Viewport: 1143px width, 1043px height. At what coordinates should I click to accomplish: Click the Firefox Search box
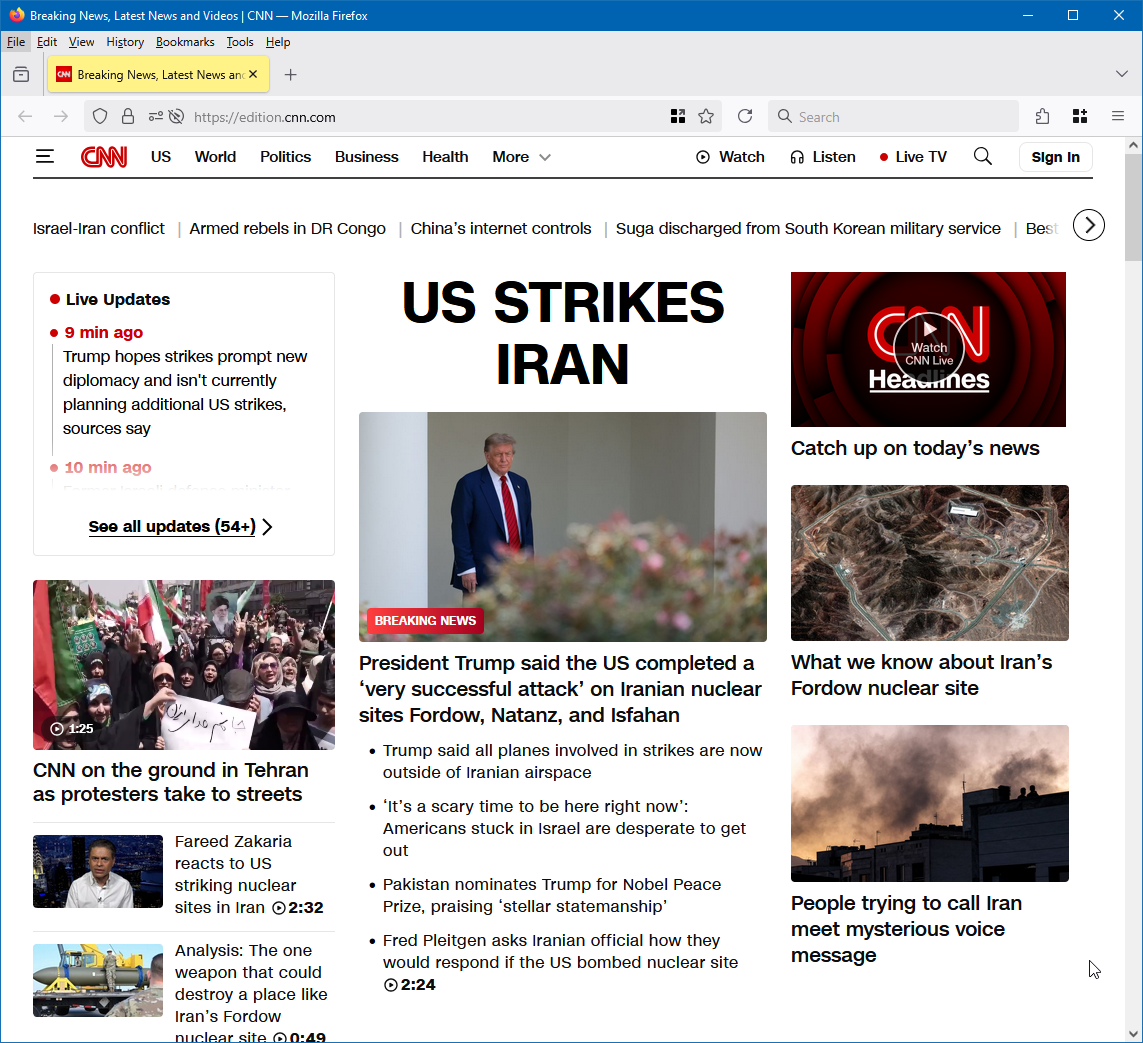coord(893,117)
